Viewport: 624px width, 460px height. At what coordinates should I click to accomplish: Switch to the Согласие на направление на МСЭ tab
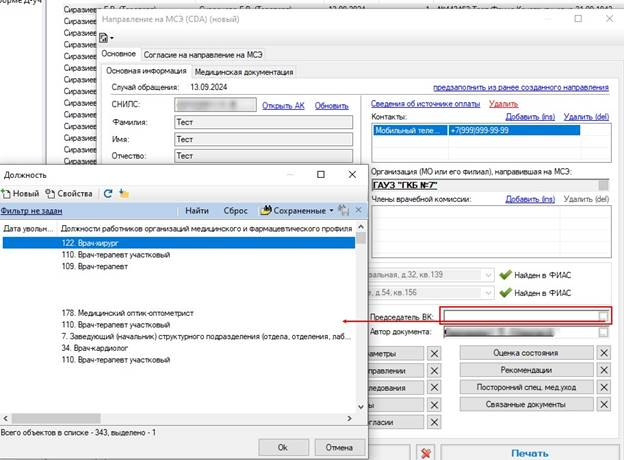(x=203, y=55)
